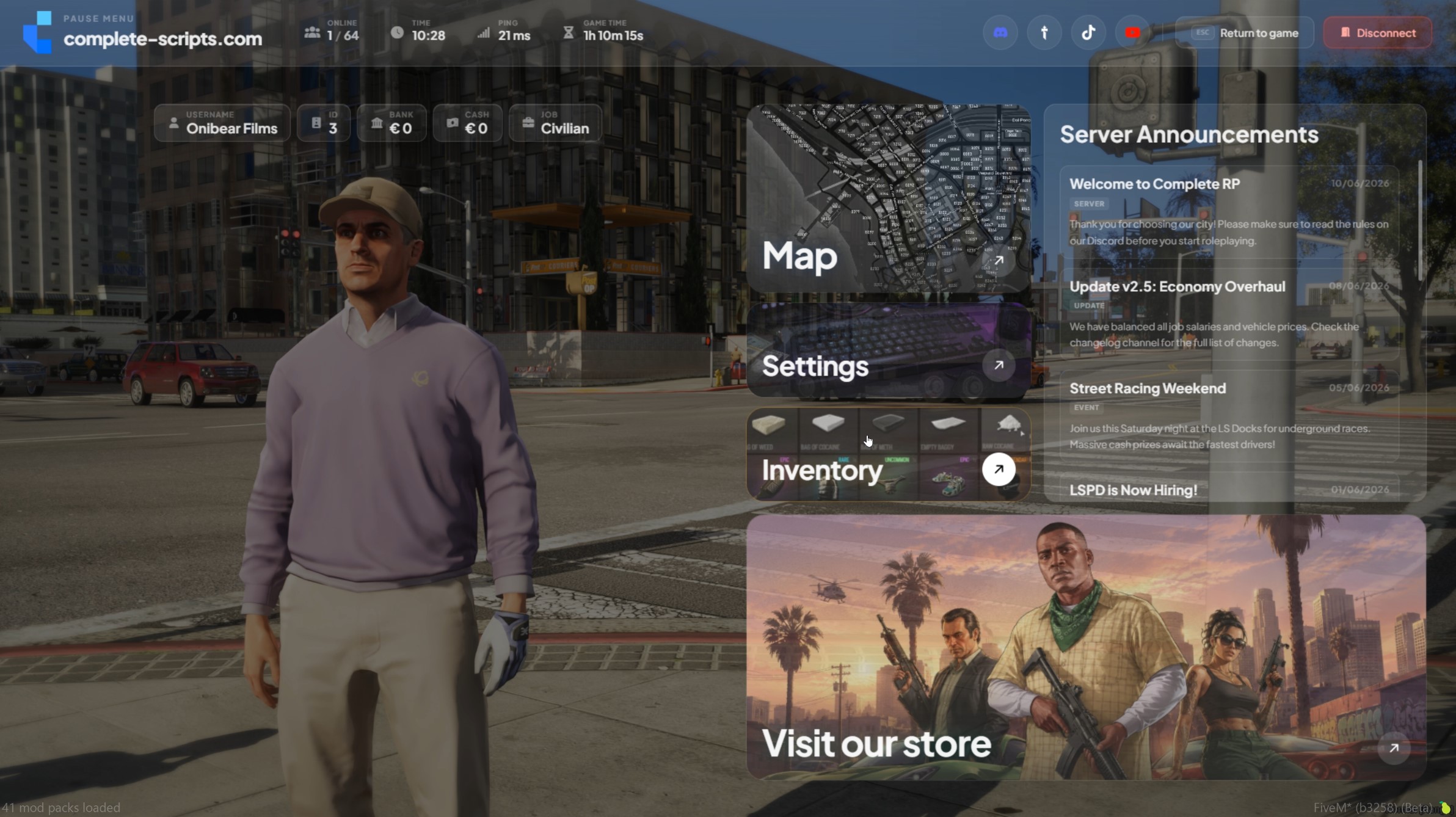The width and height of the screenshot is (1456, 817).
Task: Click the '41 mod packs loaded' status text
Action: [x=61, y=807]
